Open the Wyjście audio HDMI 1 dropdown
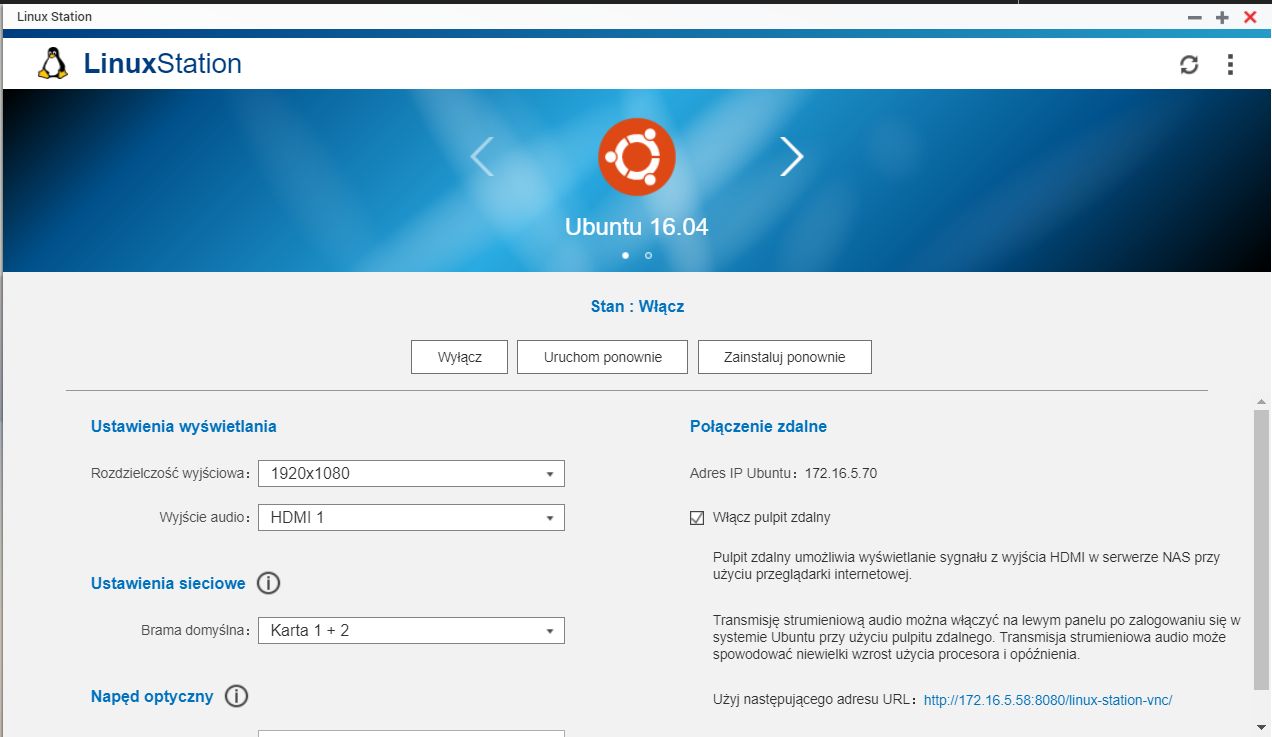 point(411,517)
